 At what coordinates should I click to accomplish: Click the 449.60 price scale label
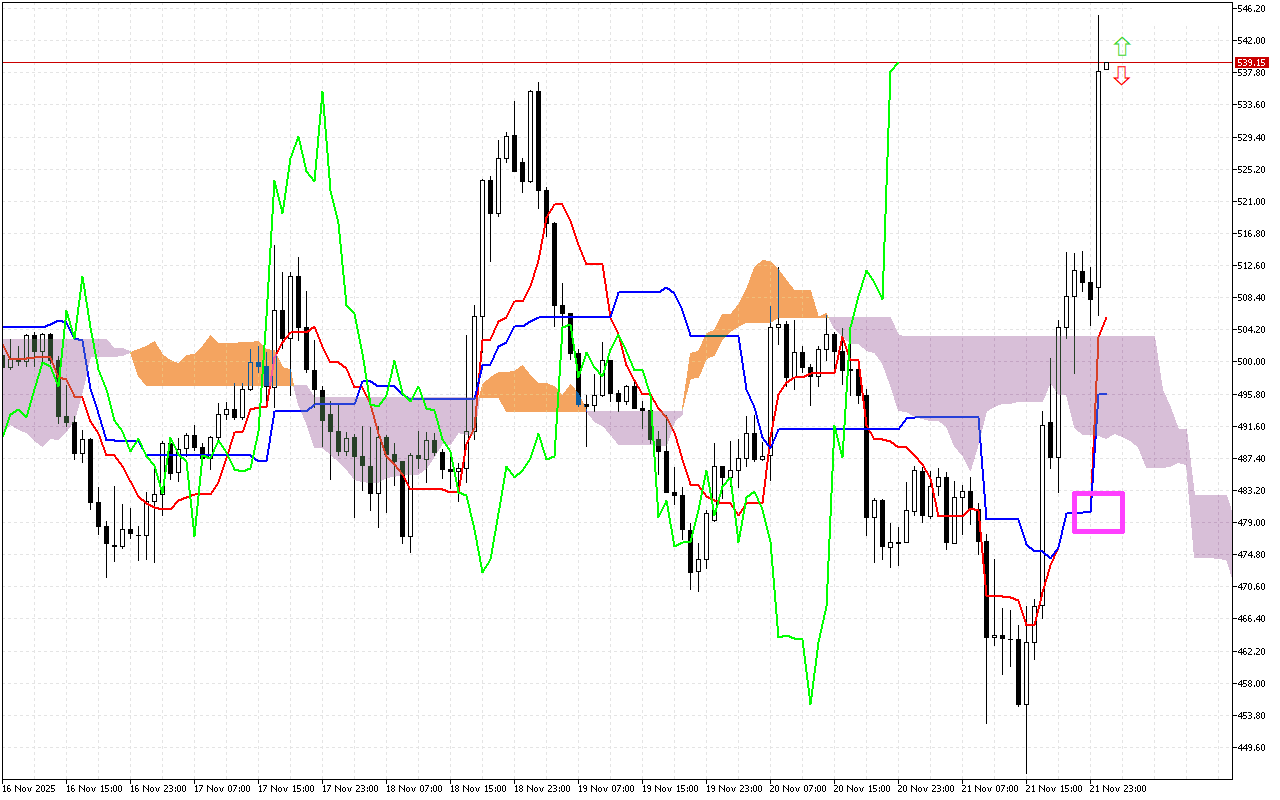(x=1253, y=747)
